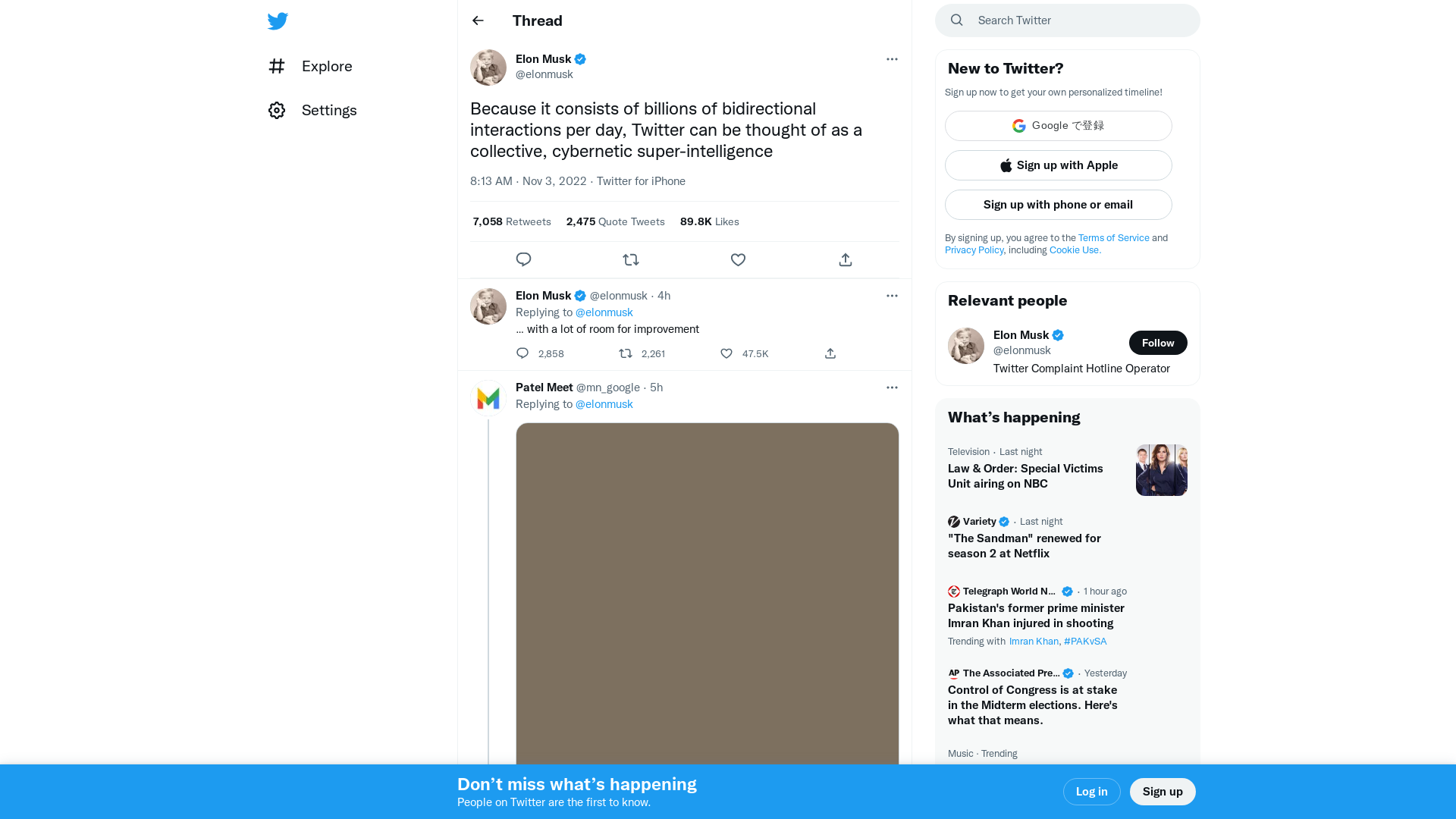Retweet the '... with a lot of room for improvement' reply
This screenshot has width=1456, height=819.
626,353
